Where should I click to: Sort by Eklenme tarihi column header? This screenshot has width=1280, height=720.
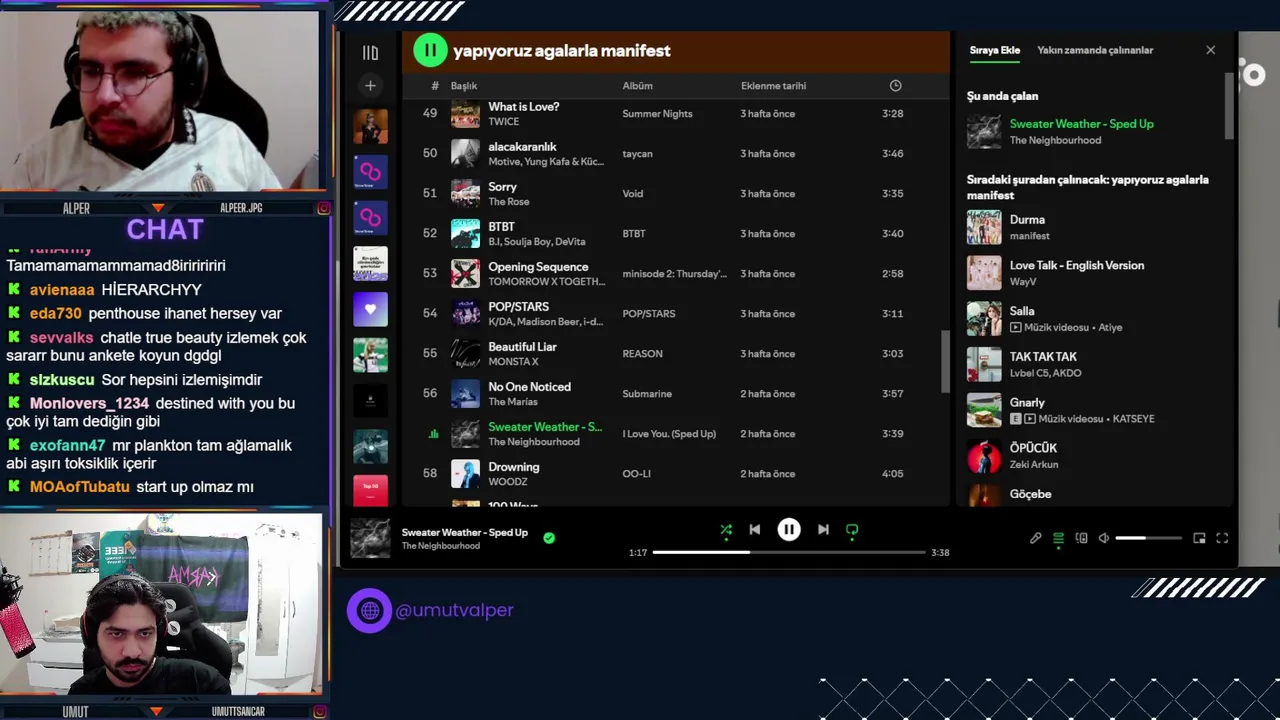click(x=773, y=86)
